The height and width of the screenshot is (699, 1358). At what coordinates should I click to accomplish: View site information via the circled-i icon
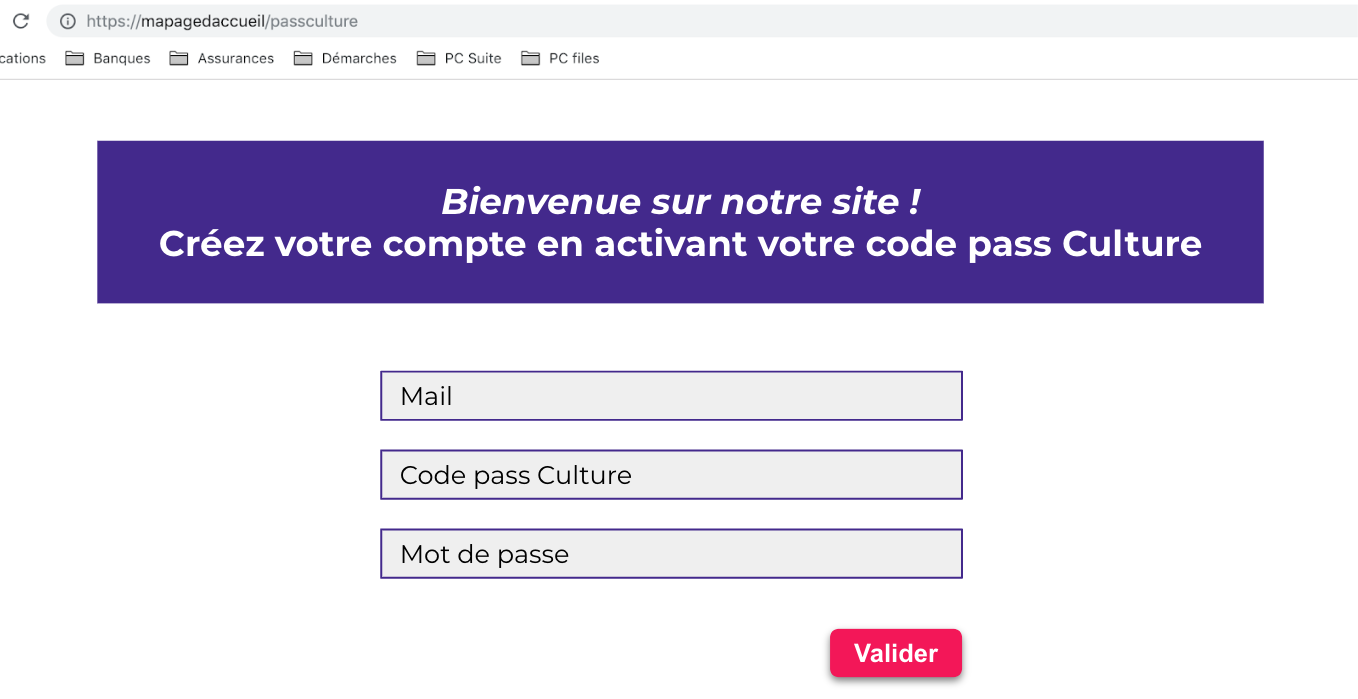[68, 21]
